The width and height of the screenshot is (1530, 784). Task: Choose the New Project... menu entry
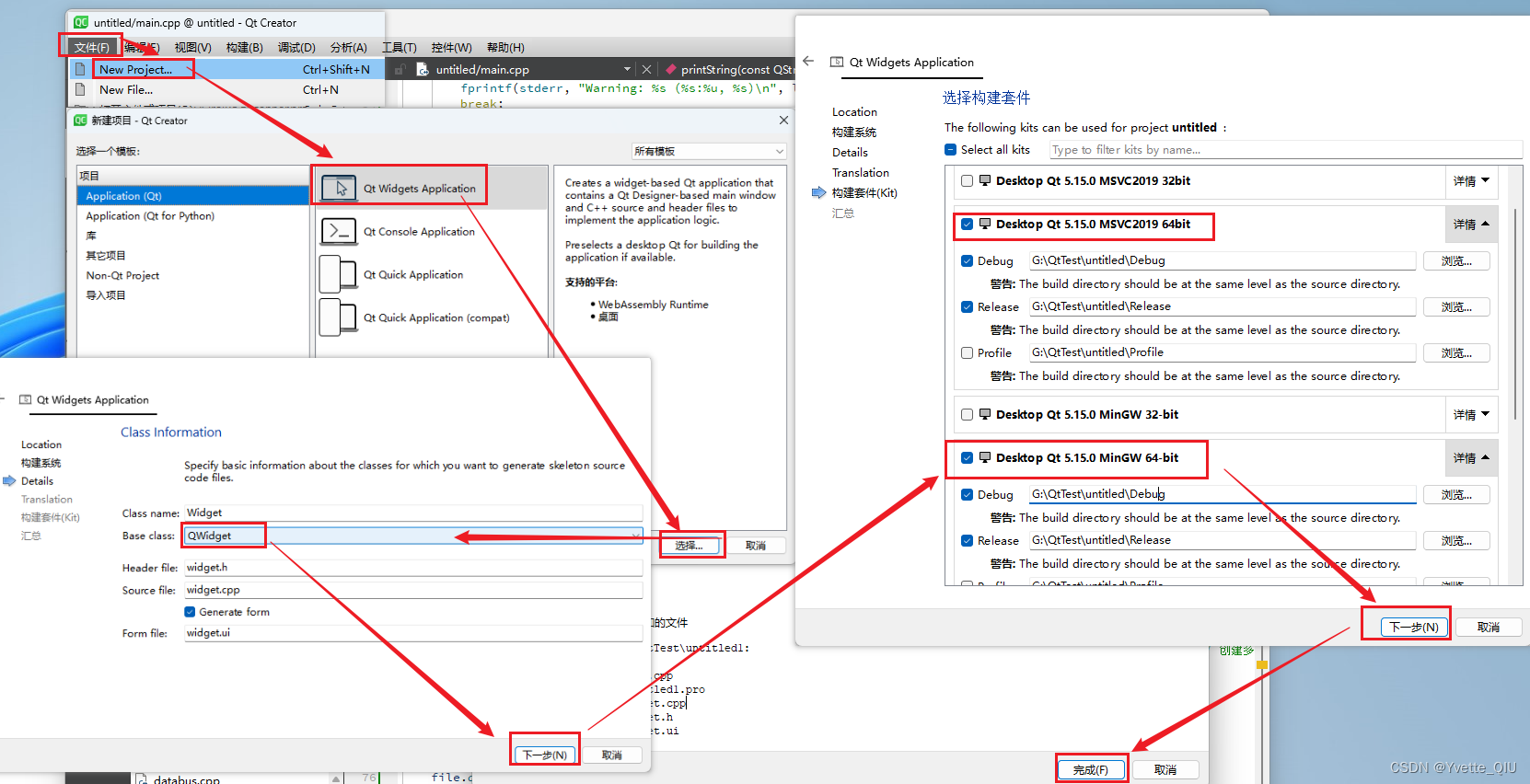pos(228,69)
